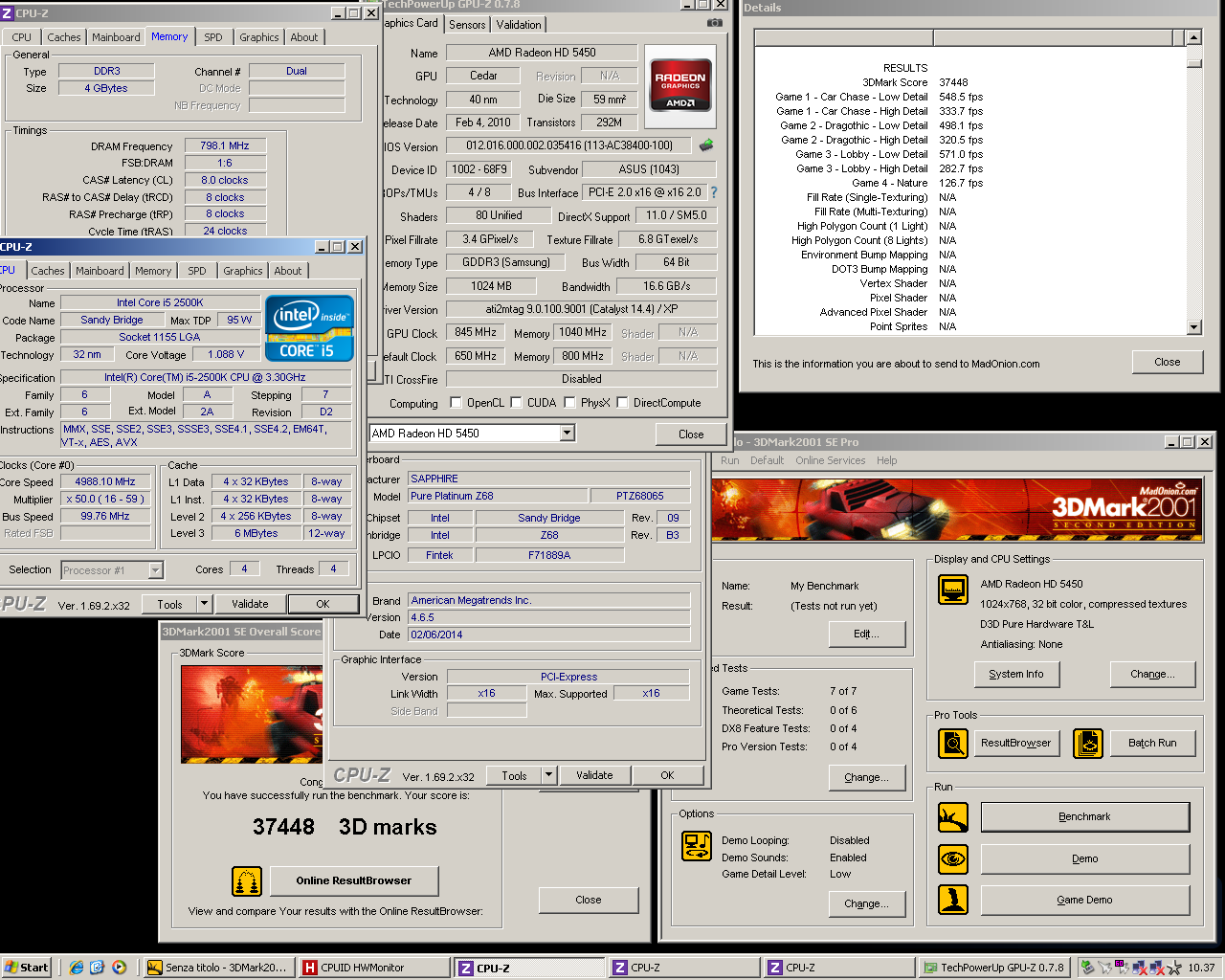Click Change... in Display and CPU Settings
The width and height of the screenshot is (1225, 980).
click(x=1153, y=674)
